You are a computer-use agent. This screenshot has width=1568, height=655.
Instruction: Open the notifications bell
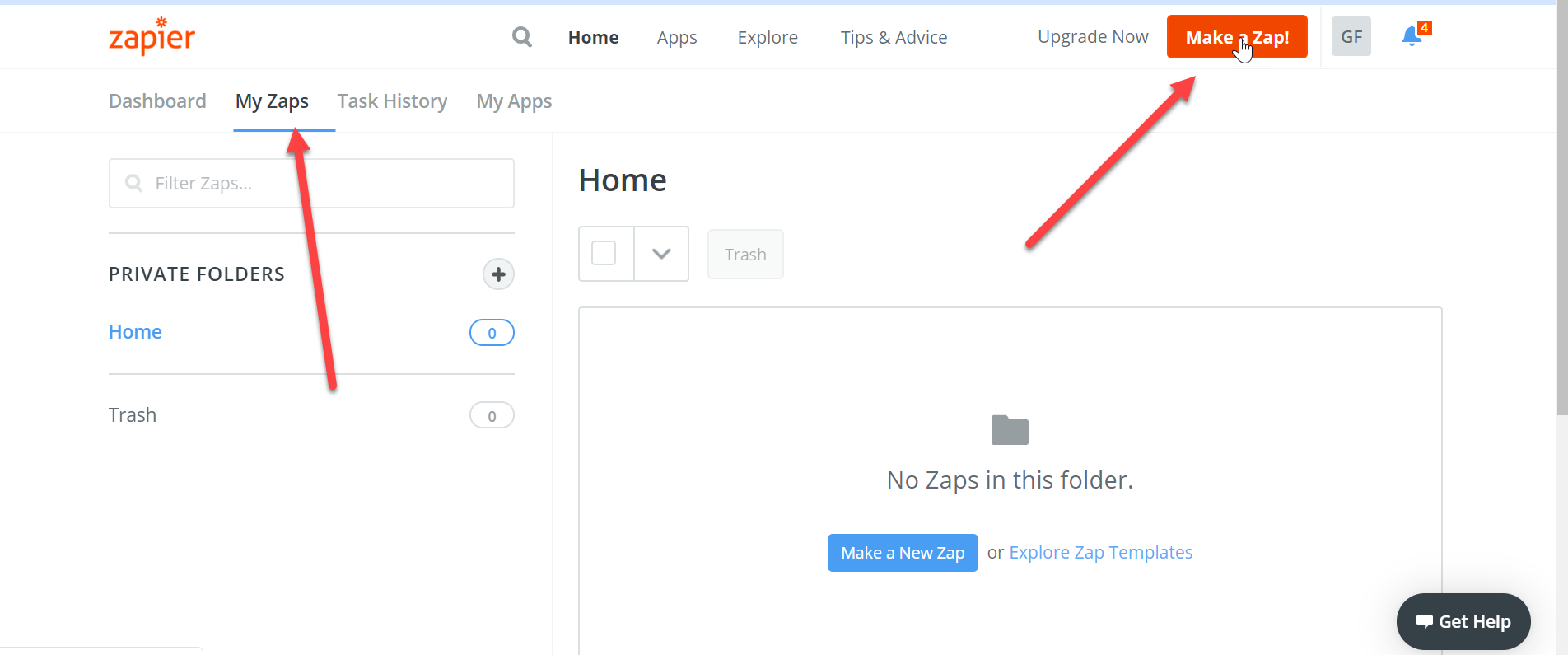(1412, 36)
